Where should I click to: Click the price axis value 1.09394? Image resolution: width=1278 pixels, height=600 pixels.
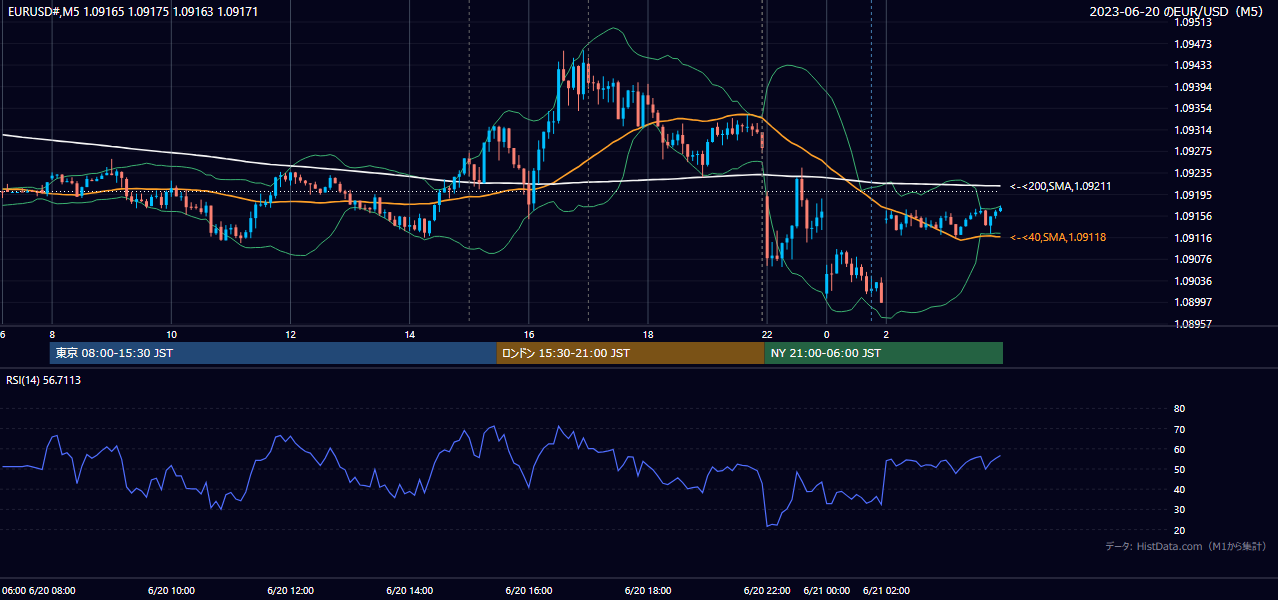click(x=1194, y=87)
